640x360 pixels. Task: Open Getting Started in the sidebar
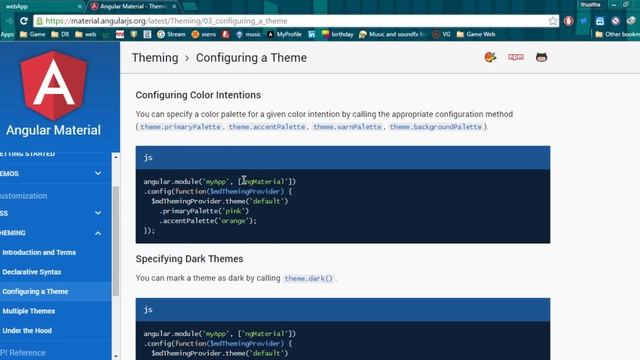click(x=27, y=154)
